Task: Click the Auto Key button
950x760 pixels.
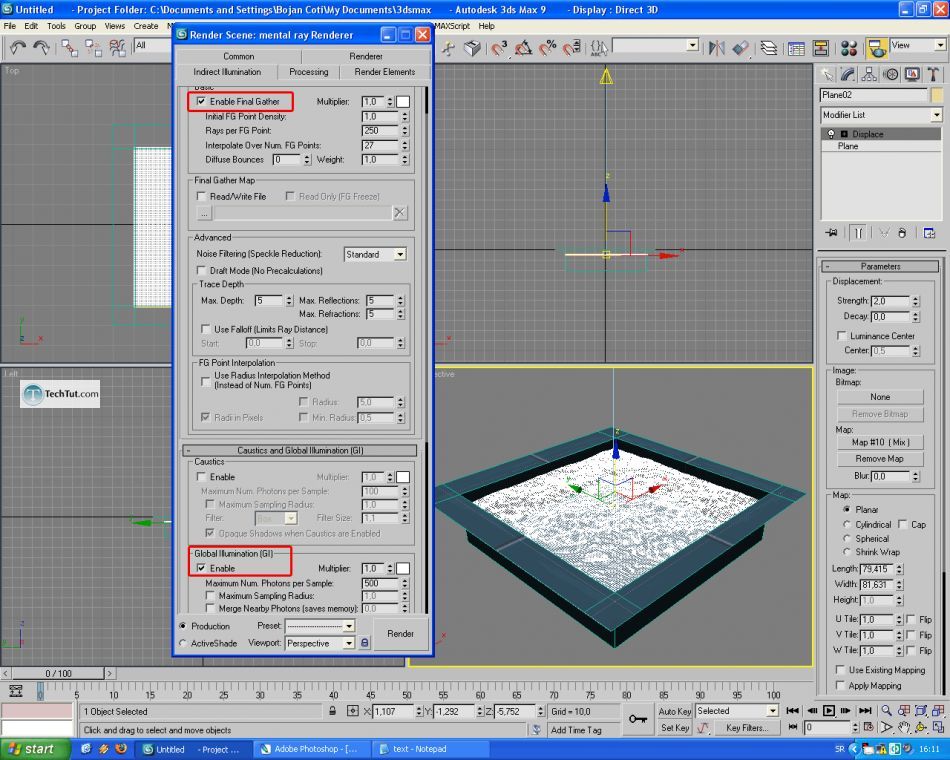Action: pos(674,711)
